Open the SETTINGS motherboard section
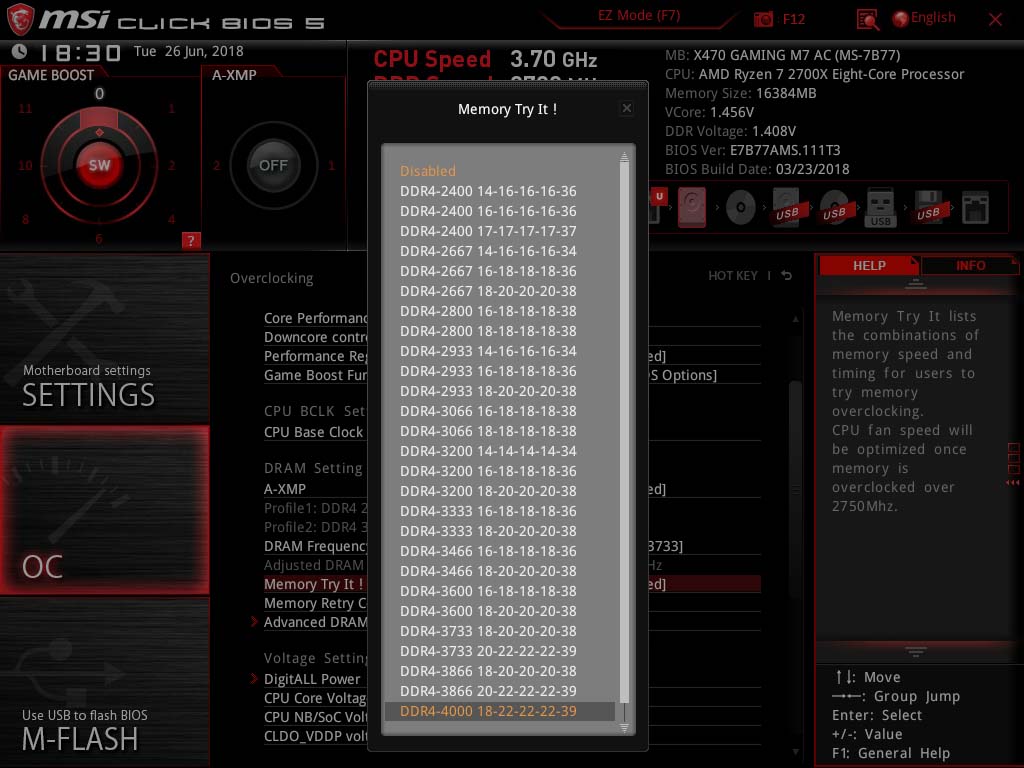The width and height of the screenshot is (1024, 768). (104, 339)
